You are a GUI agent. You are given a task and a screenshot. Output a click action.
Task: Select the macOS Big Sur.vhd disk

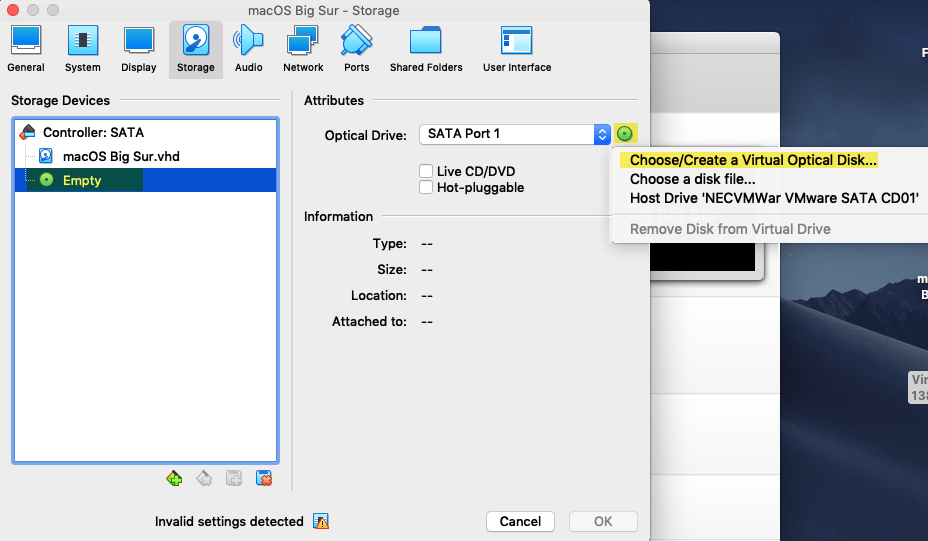click(145, 156)
